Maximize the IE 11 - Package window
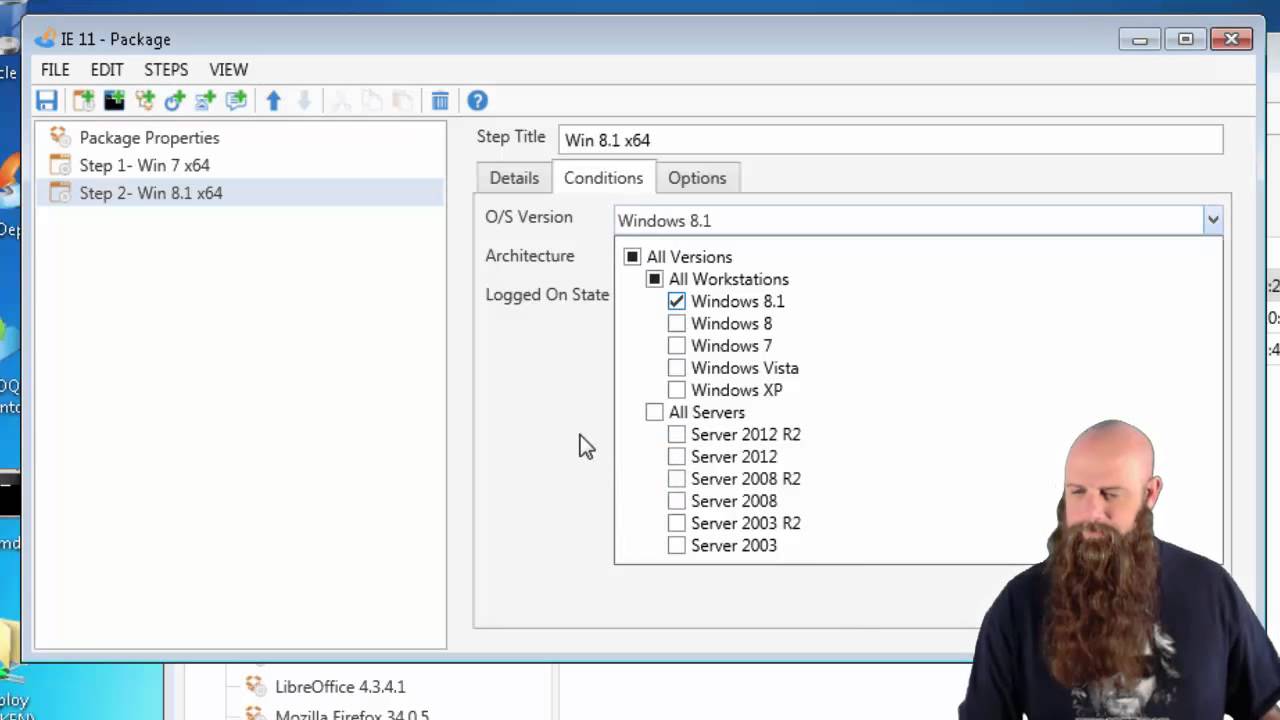The height and width of the screenshot is (720, 1280). pyautogui.click(x=1186, y=39)
